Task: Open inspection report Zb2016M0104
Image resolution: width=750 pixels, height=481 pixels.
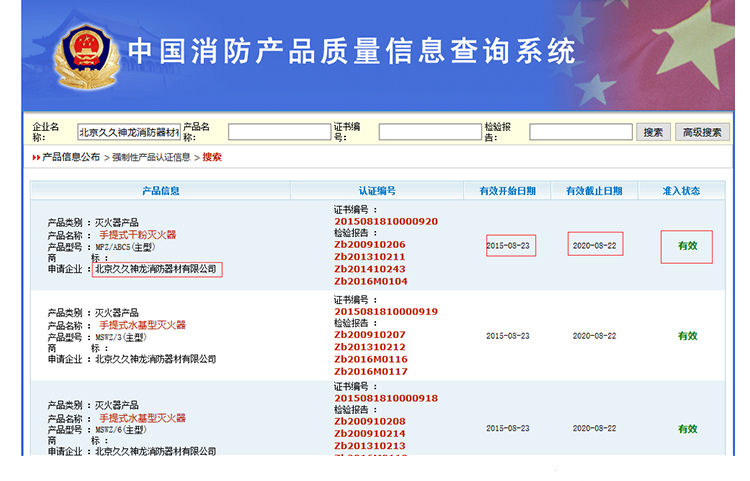Action: click(370, 281)
